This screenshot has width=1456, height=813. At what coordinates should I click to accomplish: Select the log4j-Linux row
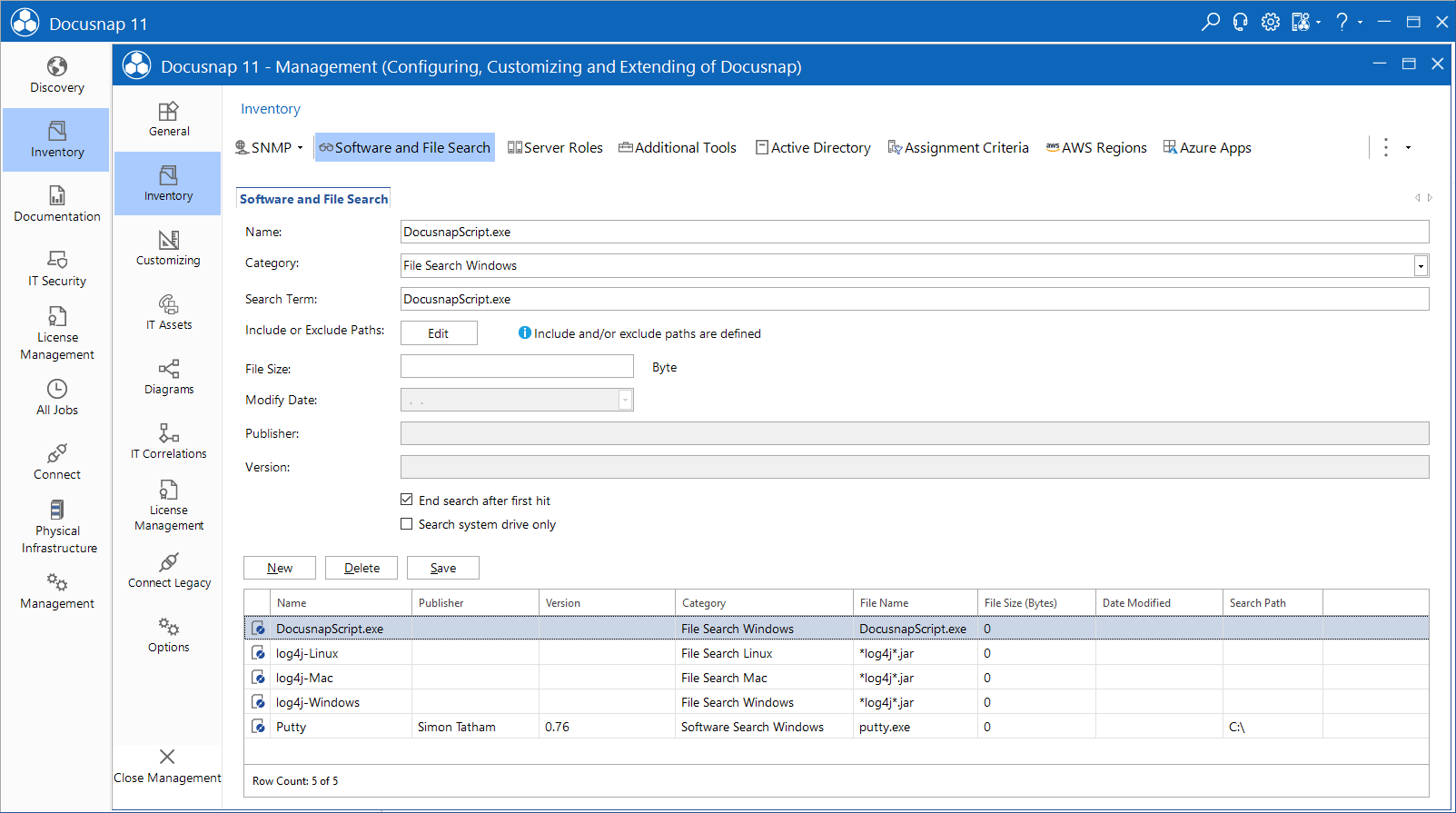(x=836, y=652)
